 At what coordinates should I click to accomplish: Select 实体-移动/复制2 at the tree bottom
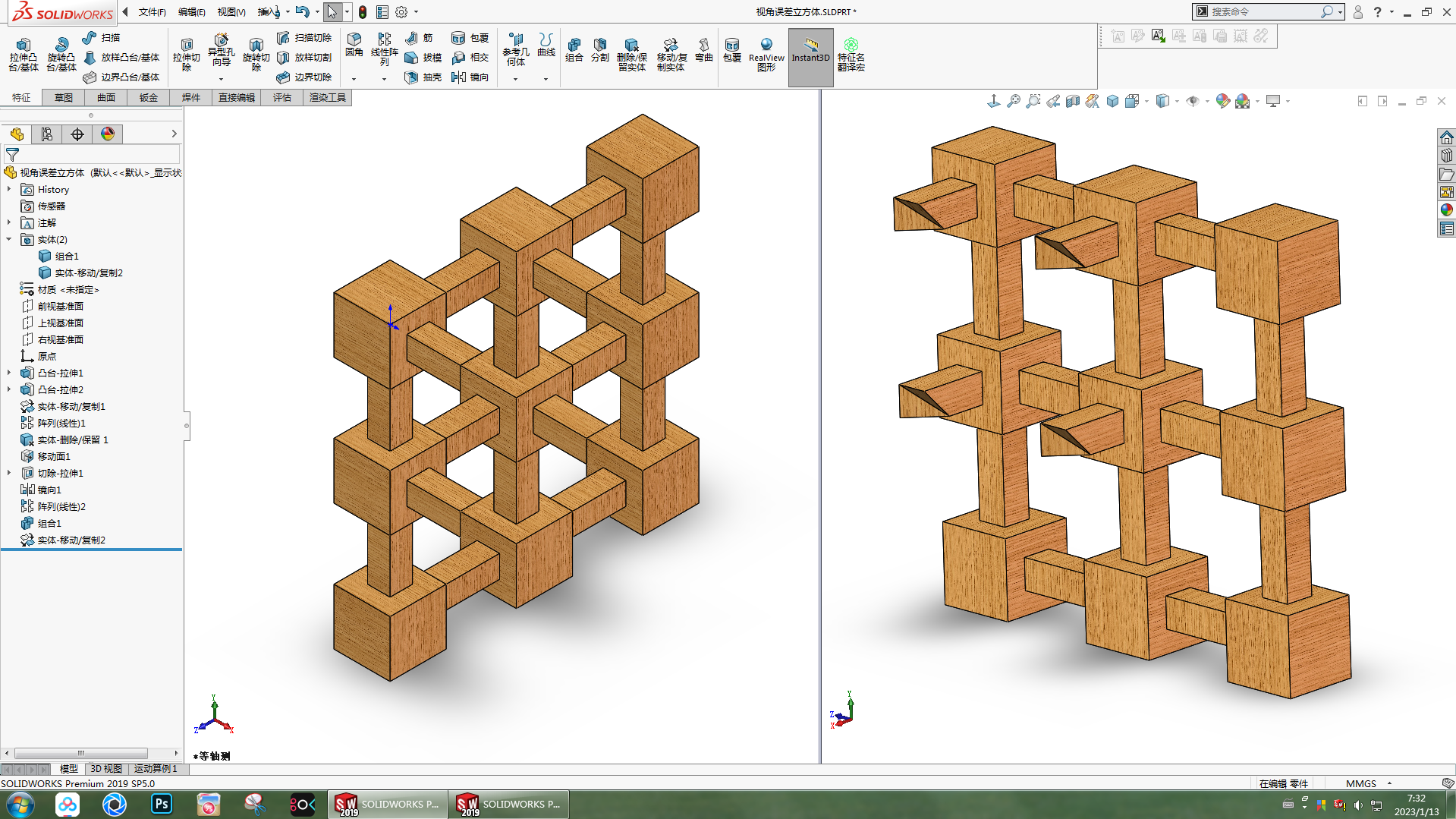click(x=63, y=540)
